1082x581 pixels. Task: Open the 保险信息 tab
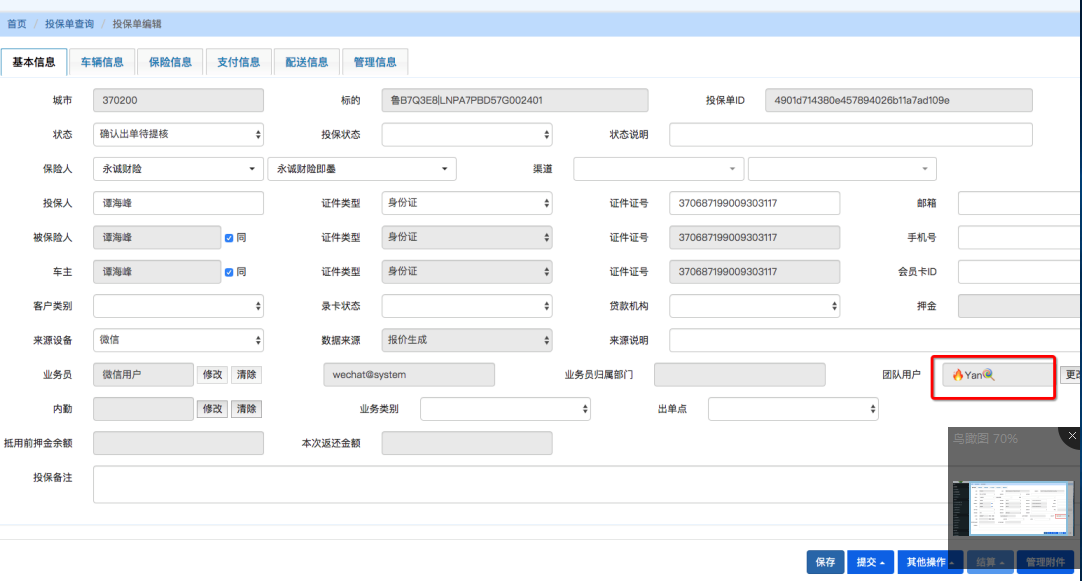(170, 62)
